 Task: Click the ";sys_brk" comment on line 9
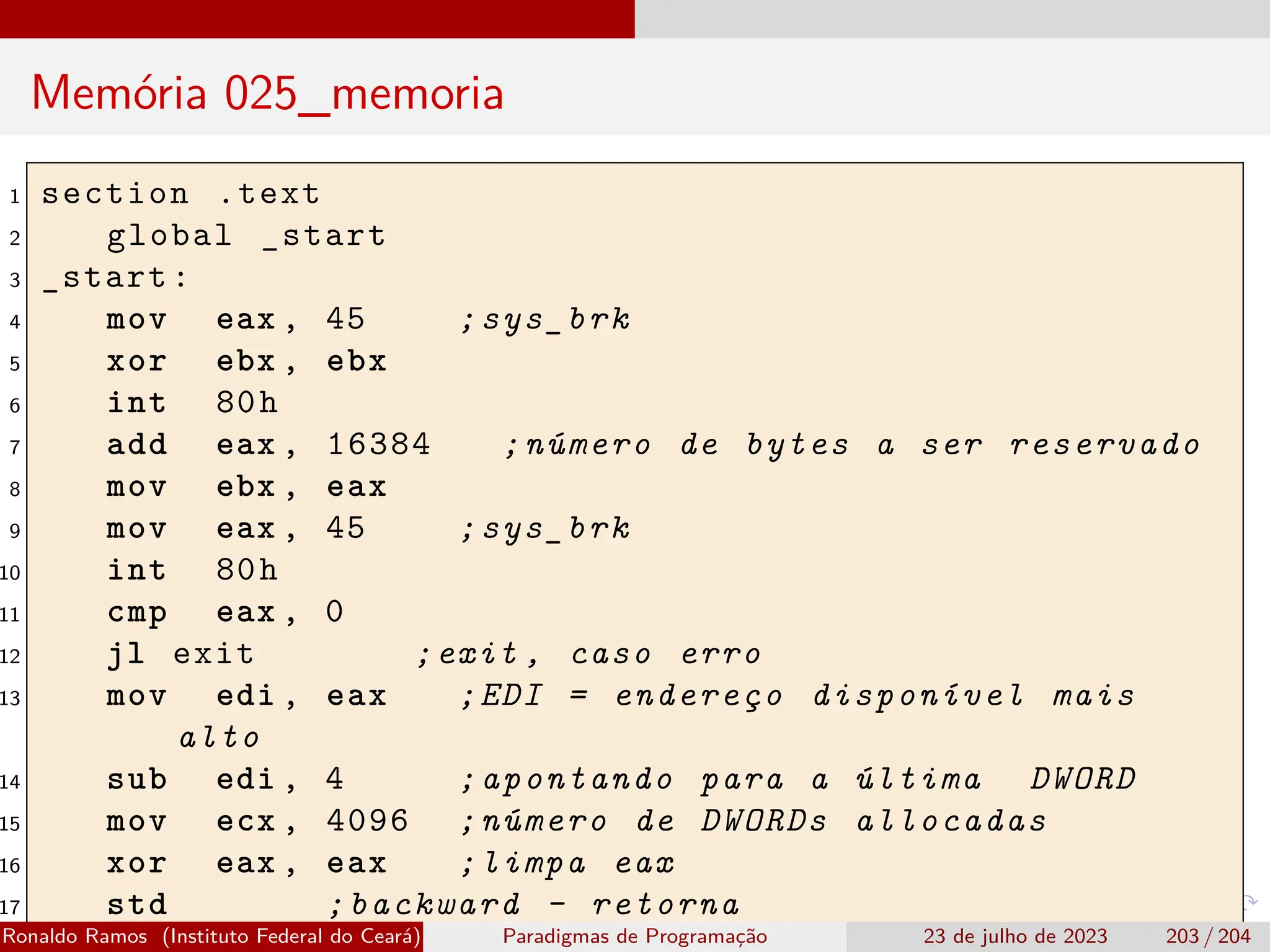(x=546, y=529)
